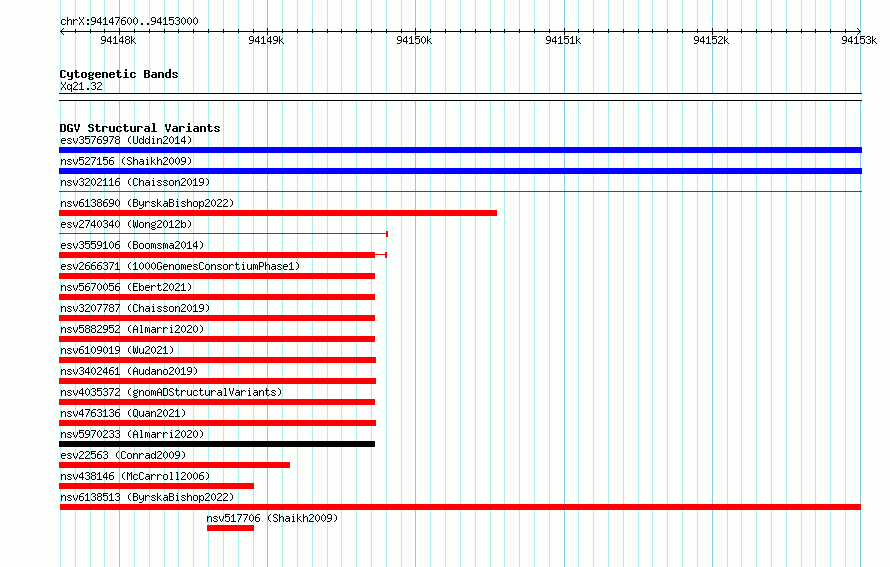Click the 94149k ruler tick label
The width and height of the screenshot is (890, 567).
click(x=266, y=40)
